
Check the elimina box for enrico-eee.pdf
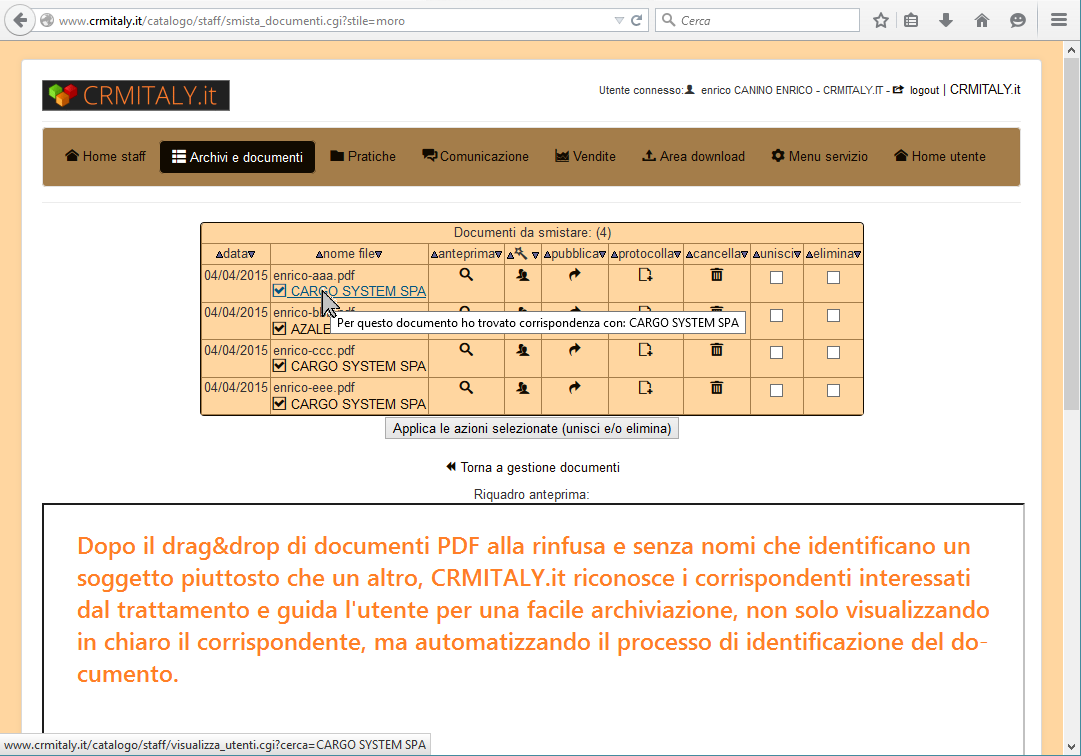click(834, 391)
